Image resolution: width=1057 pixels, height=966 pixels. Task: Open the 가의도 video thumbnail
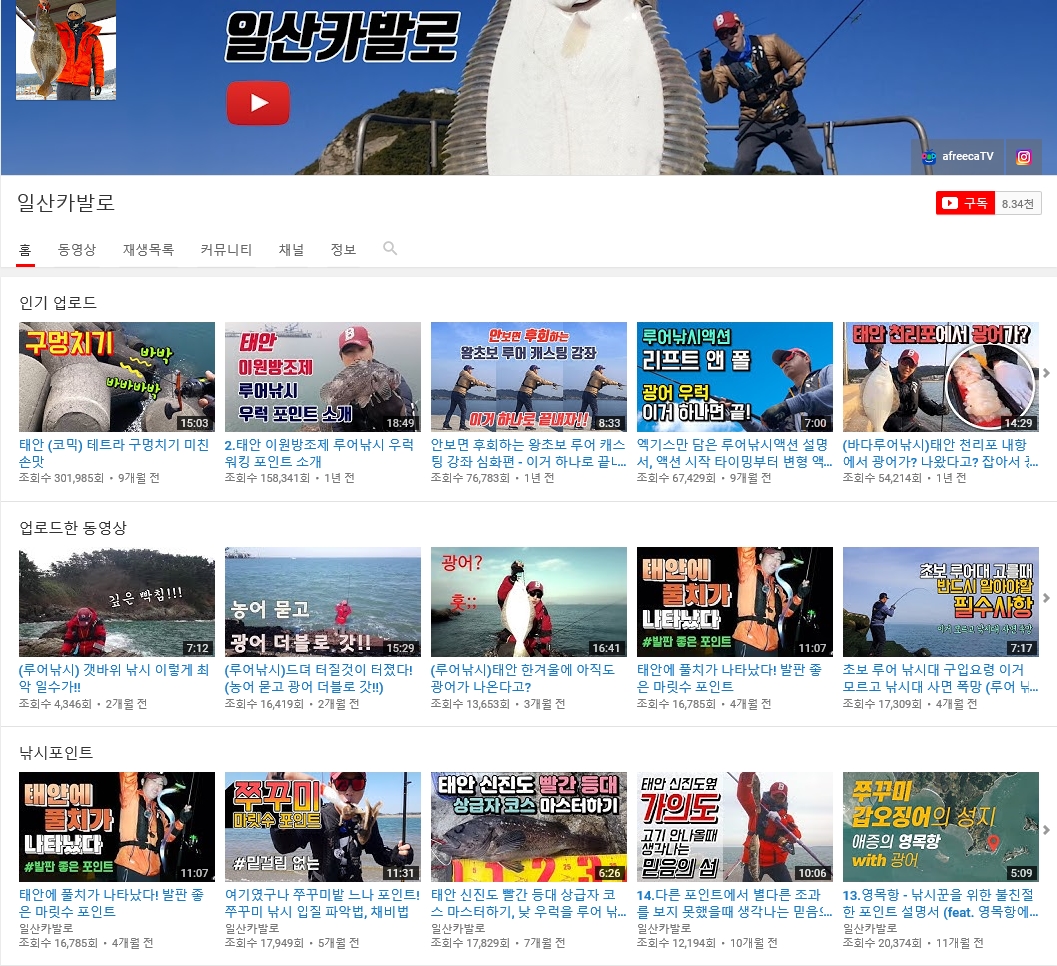tap(734, 826)
